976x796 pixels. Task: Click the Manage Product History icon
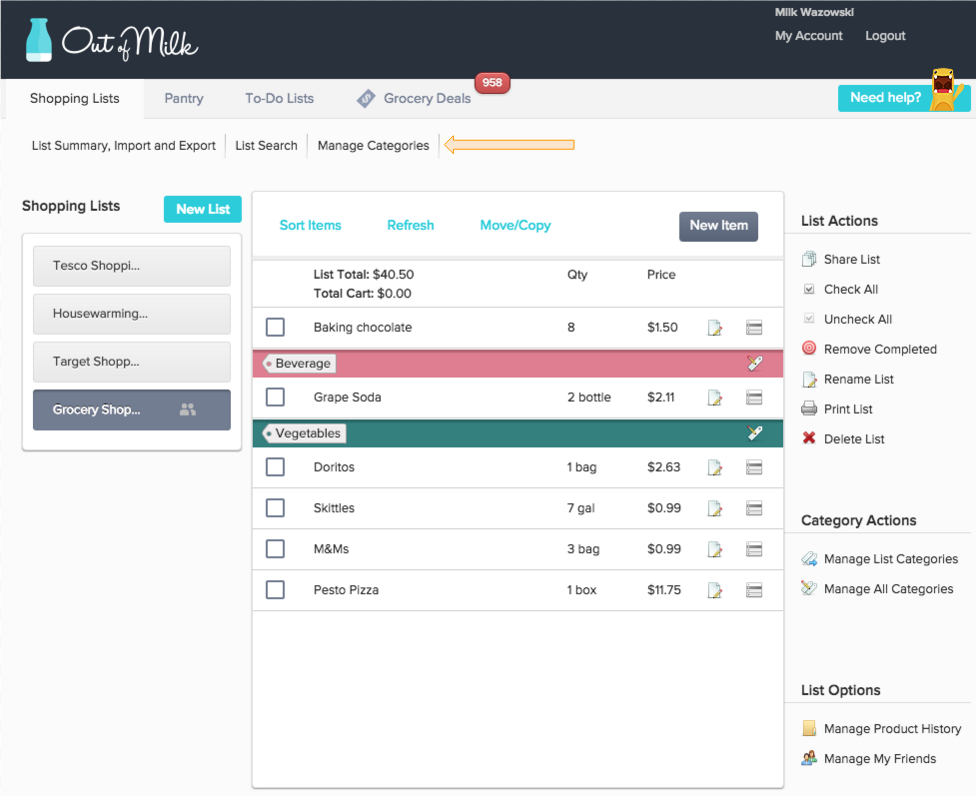pos(809,728)
